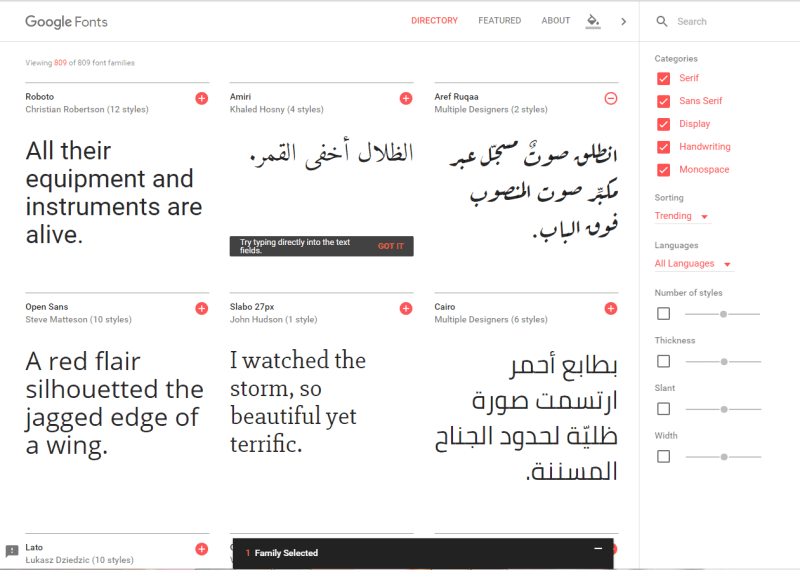Add the Open Sans font family
Screen dimensions: 800x570
coord(202,308)
